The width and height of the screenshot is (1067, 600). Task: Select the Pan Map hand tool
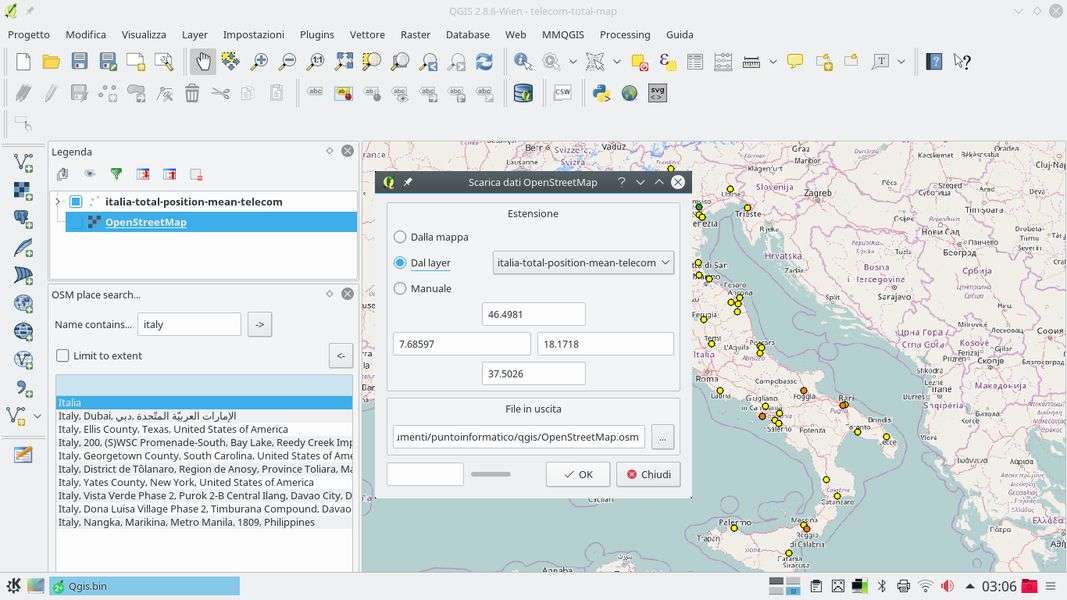coord(202,62)
